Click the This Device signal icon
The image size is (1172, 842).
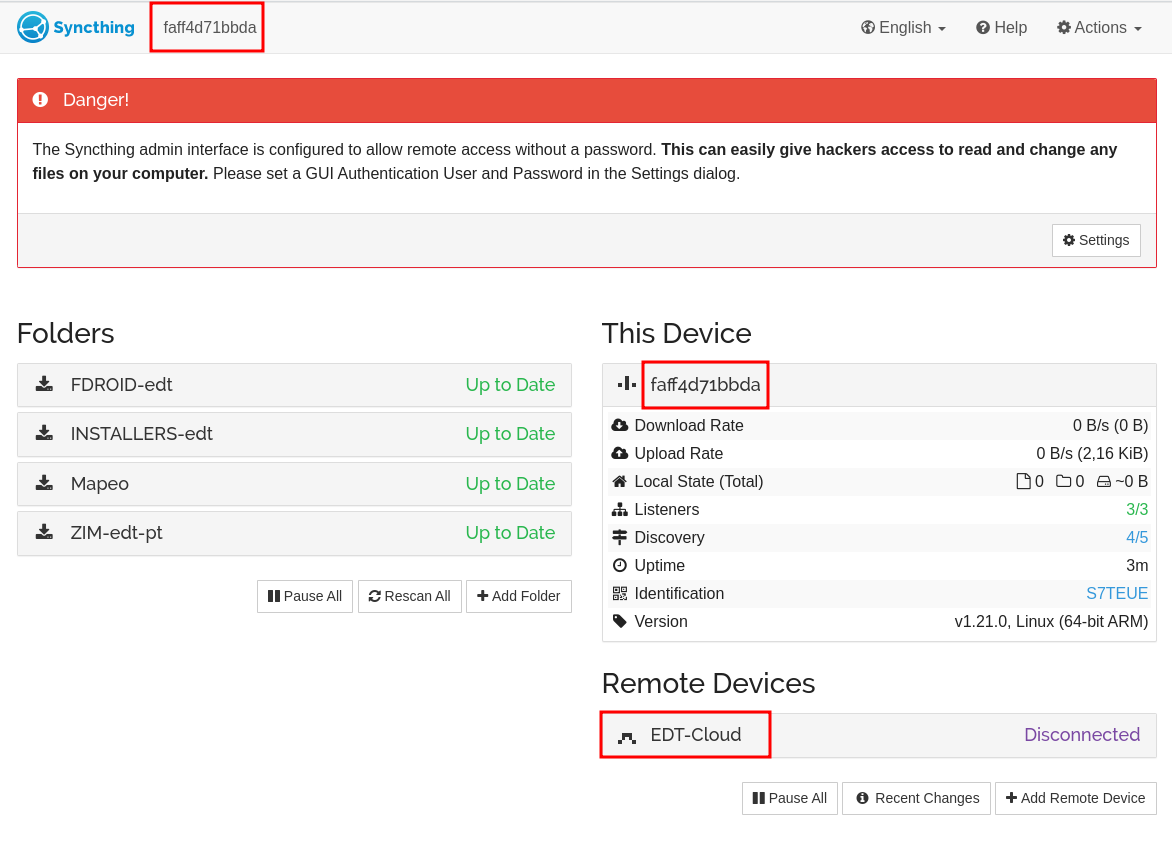[x=627, y=384]
